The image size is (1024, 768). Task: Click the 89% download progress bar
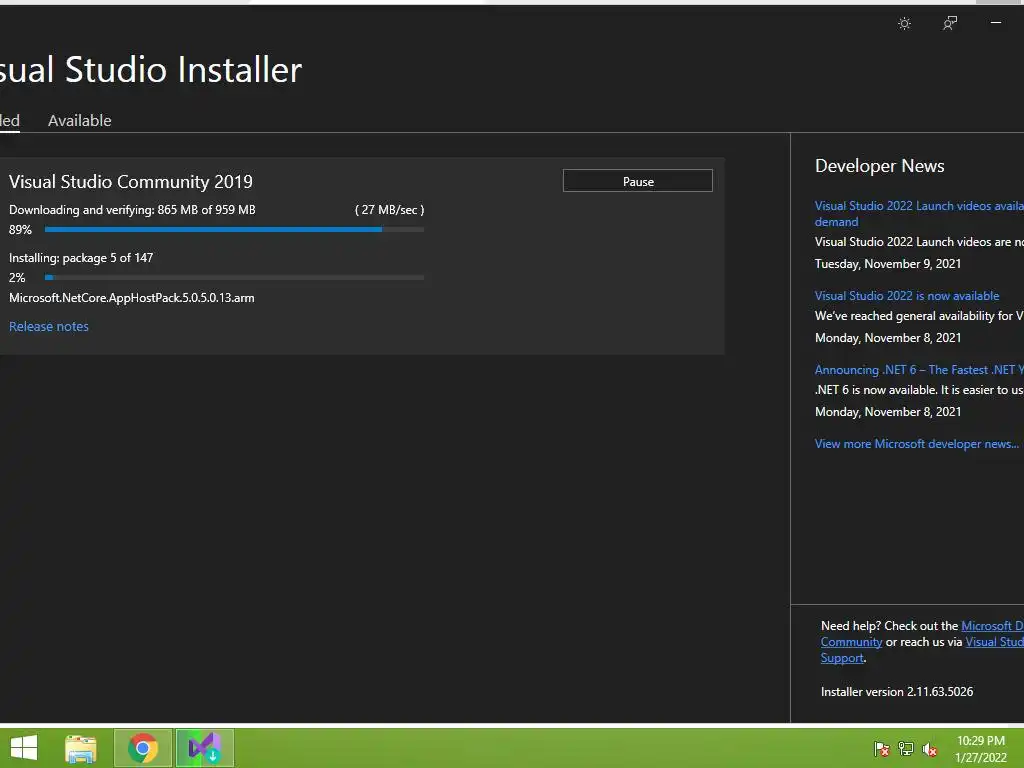point(234,229)
